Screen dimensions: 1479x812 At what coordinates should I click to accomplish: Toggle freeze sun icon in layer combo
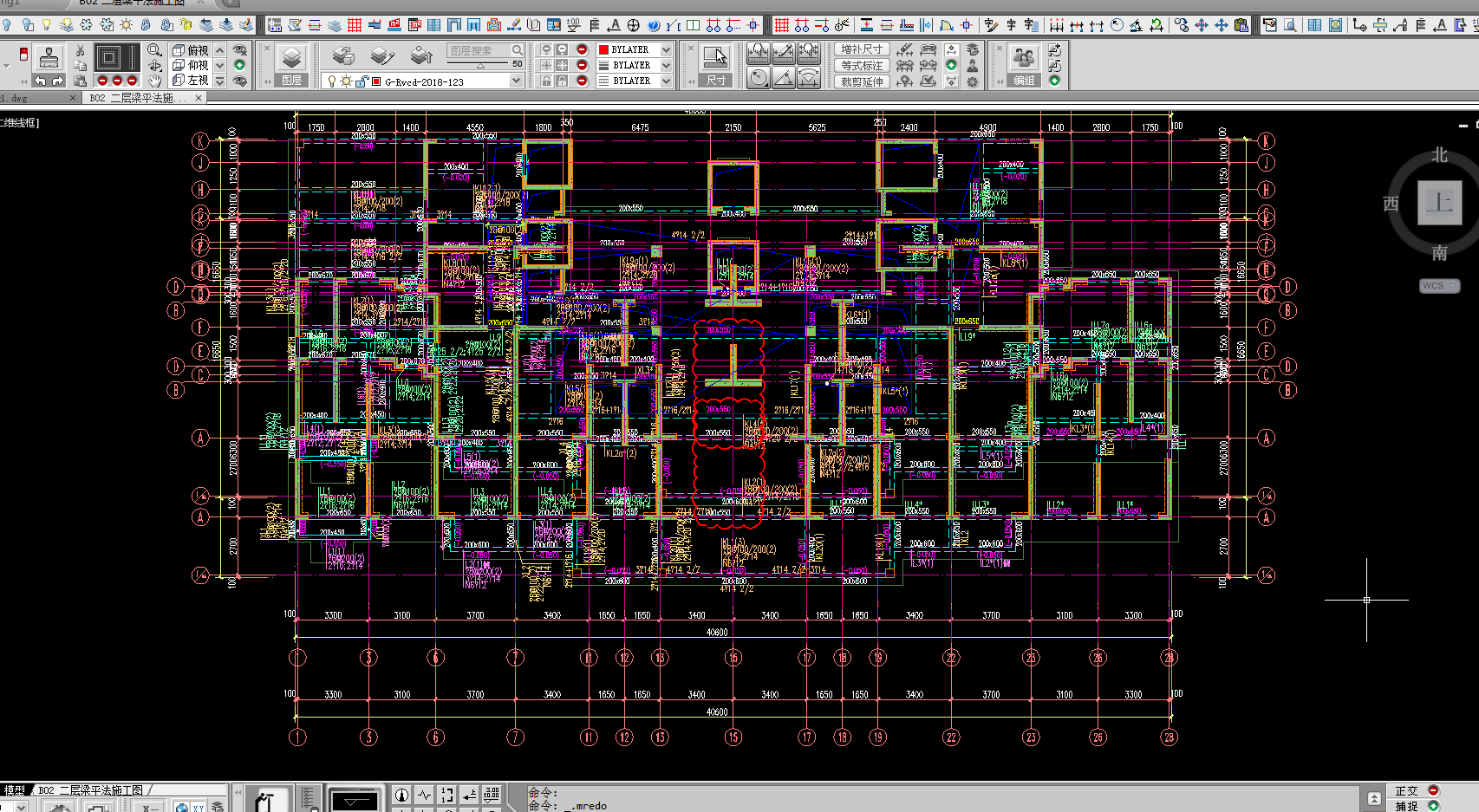coord(346,81)
